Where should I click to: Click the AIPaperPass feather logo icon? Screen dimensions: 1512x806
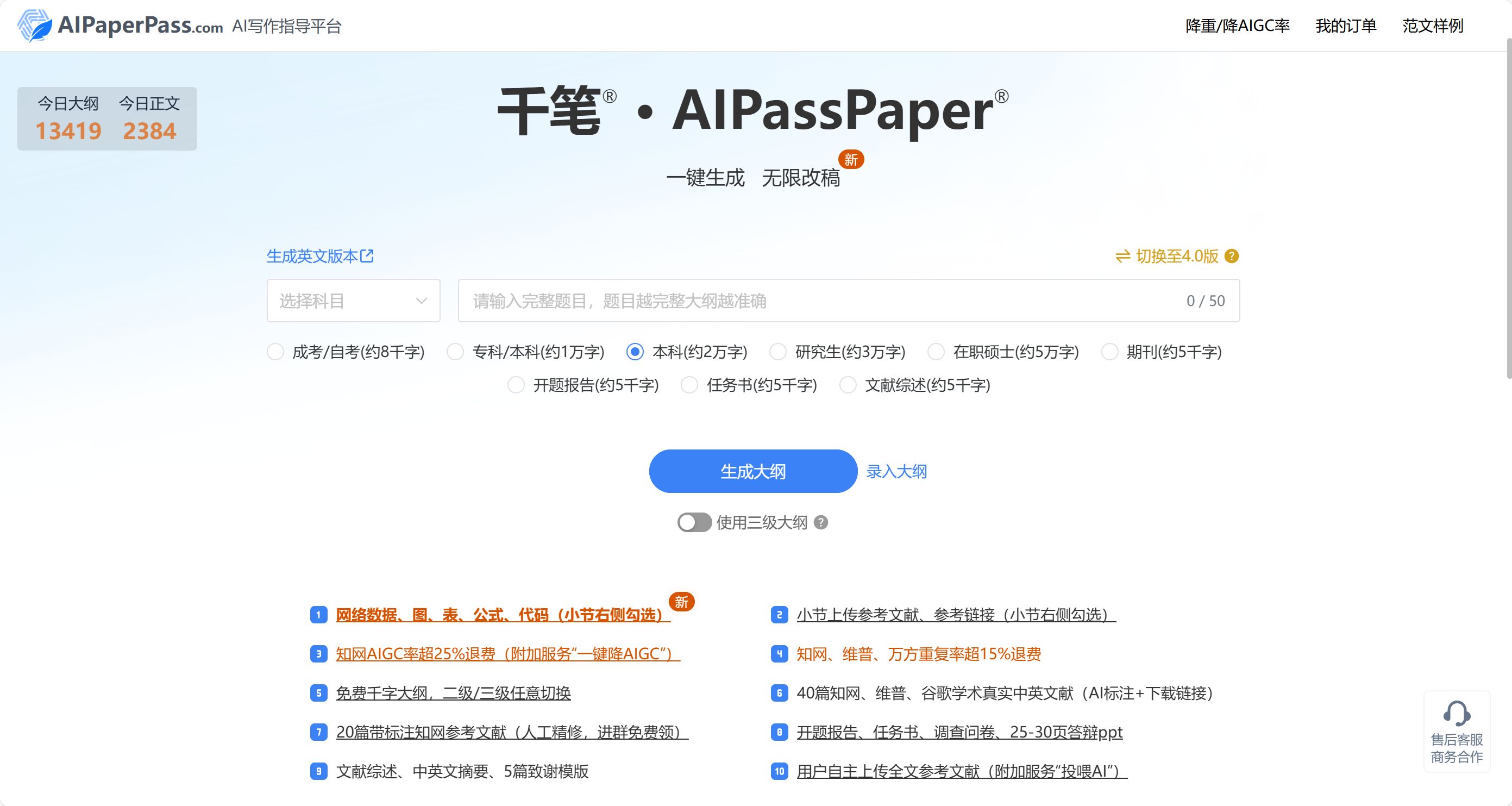click(35, 25)
